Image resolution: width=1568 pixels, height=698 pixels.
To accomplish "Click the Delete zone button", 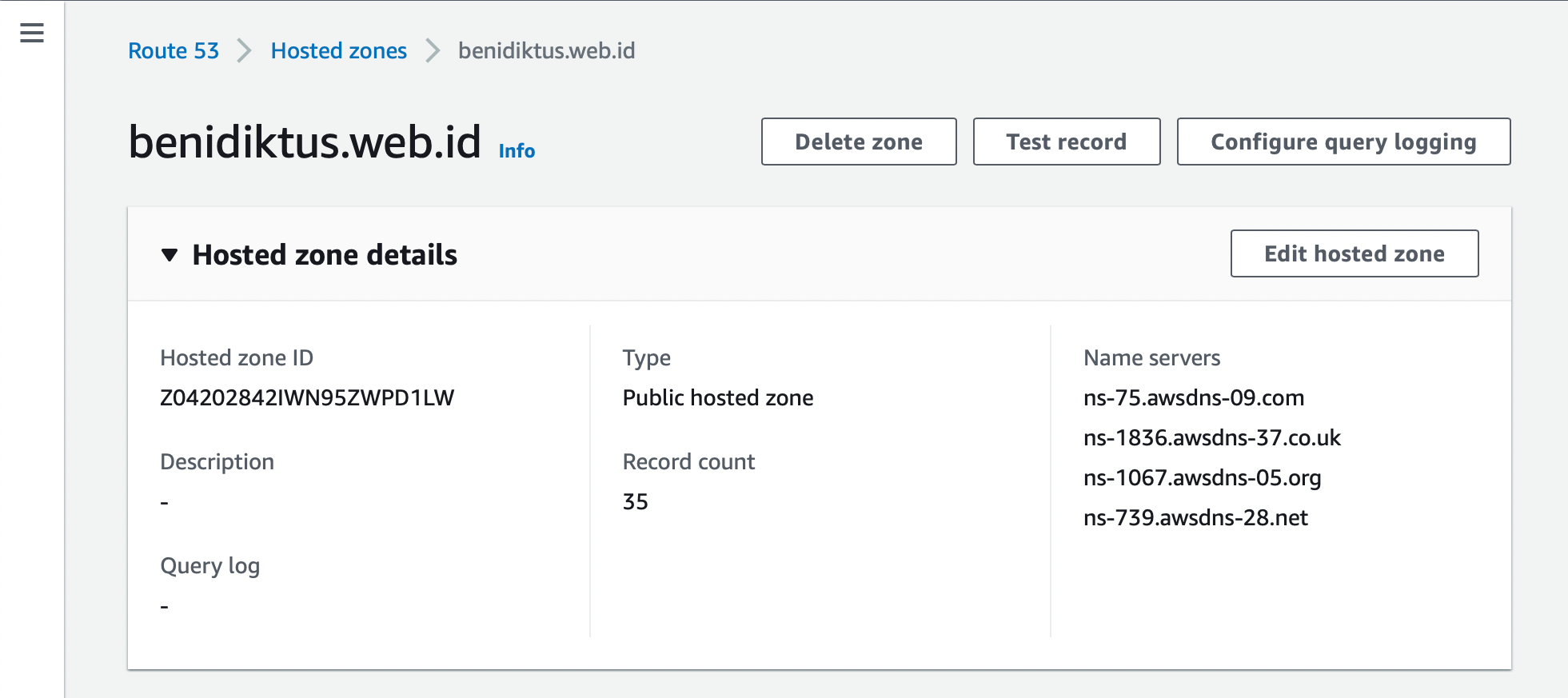I will [x=859, y=142].
